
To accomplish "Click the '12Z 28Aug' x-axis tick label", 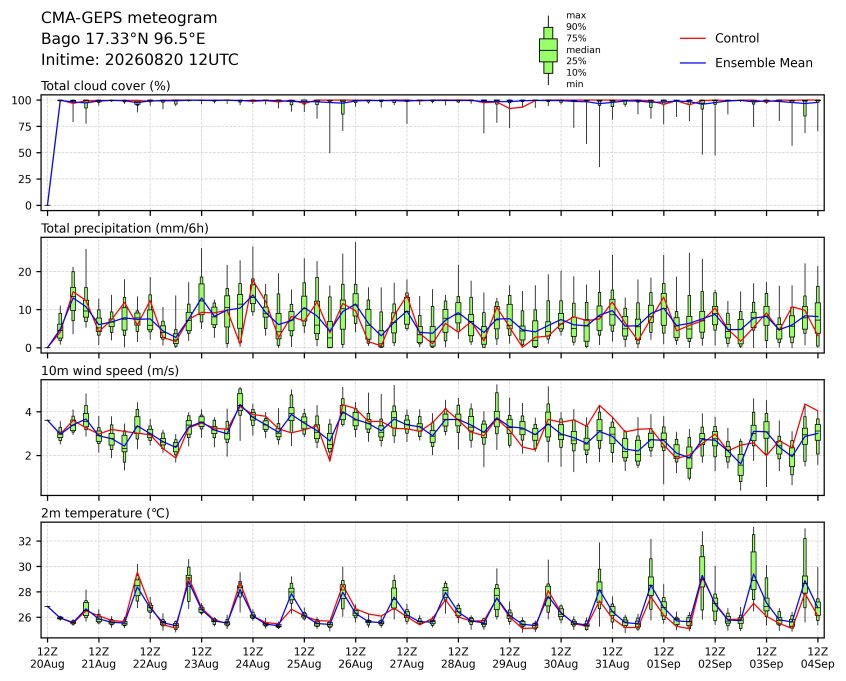I will click(458, 658).
